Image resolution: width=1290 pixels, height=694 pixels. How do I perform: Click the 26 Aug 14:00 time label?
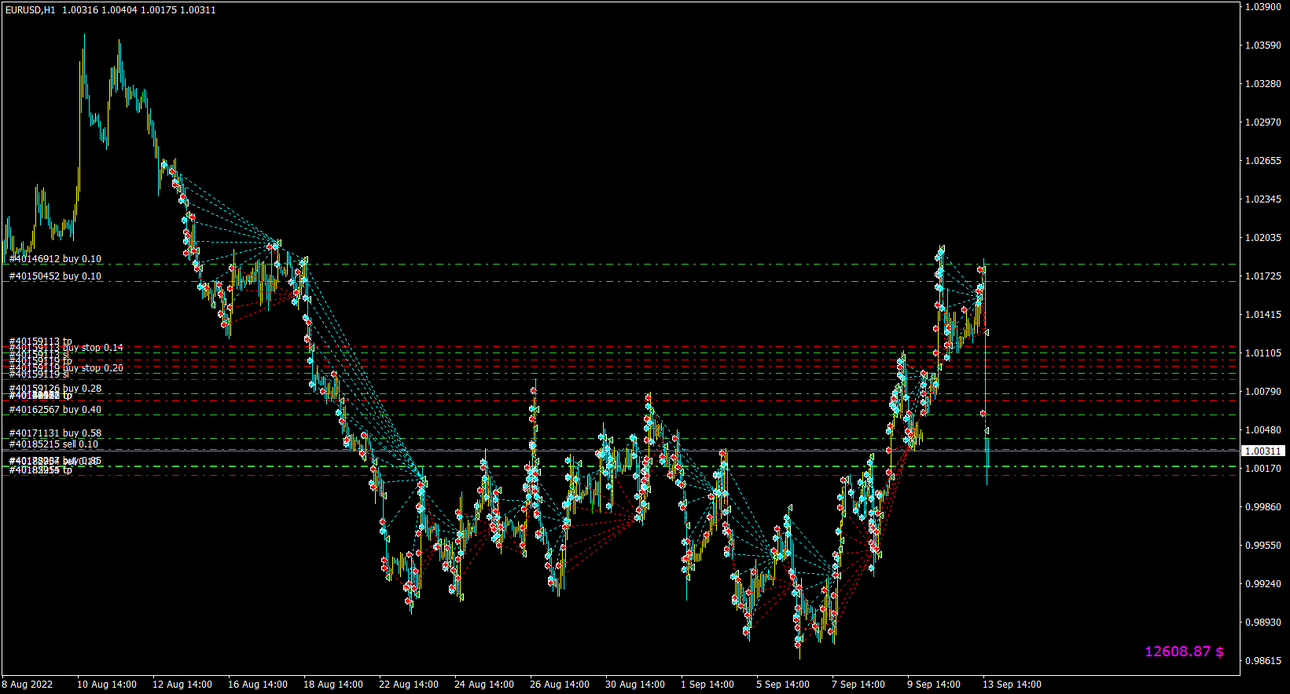559,685
